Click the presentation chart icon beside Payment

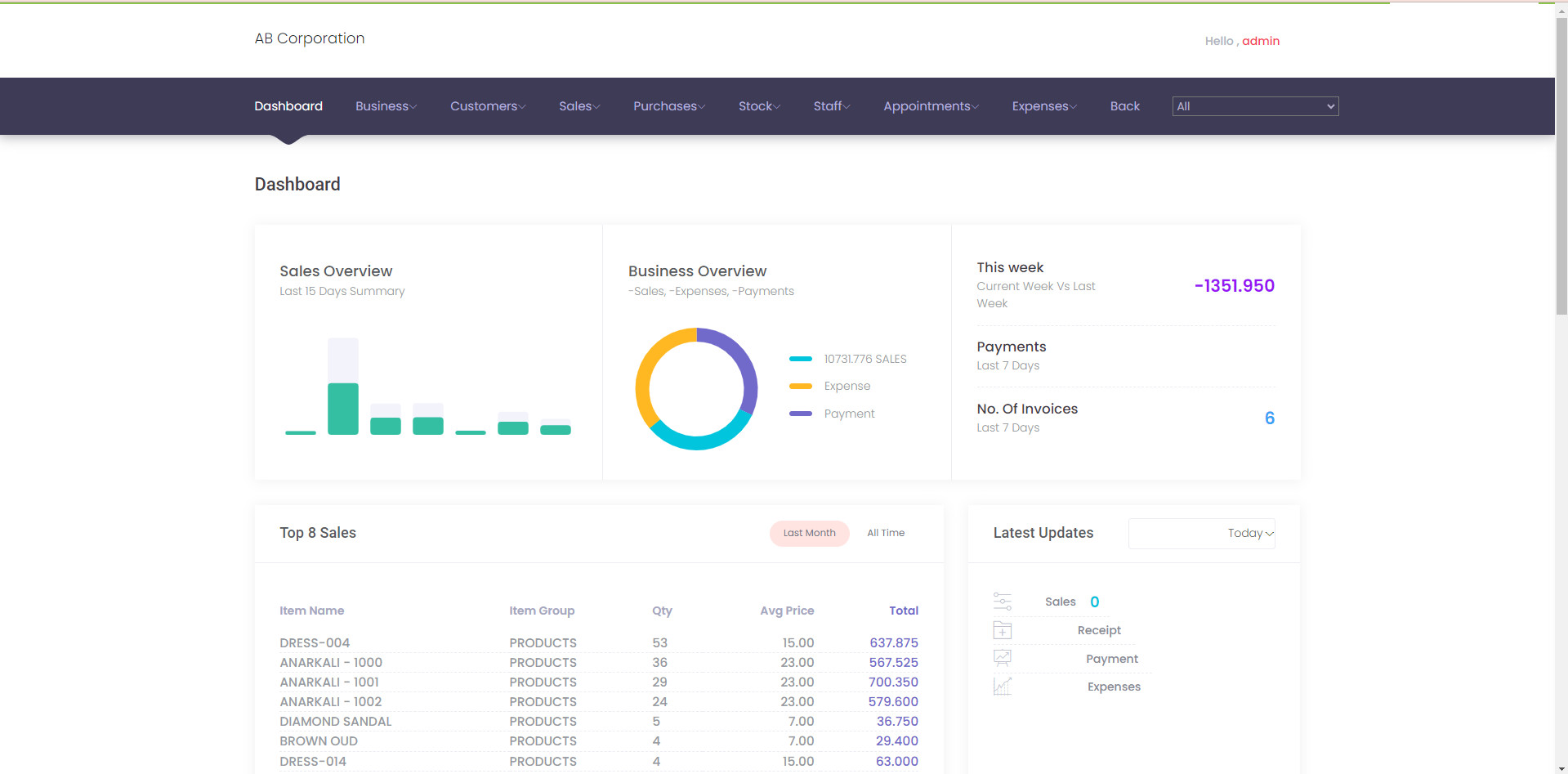tap(1002, 658)
